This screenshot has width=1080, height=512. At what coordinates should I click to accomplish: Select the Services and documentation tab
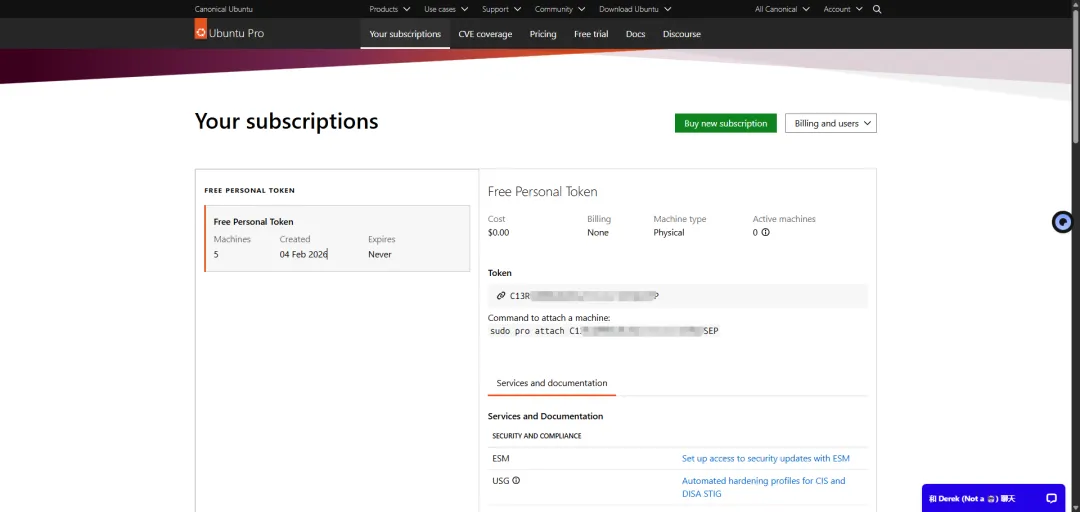click(x=552, y=383)
